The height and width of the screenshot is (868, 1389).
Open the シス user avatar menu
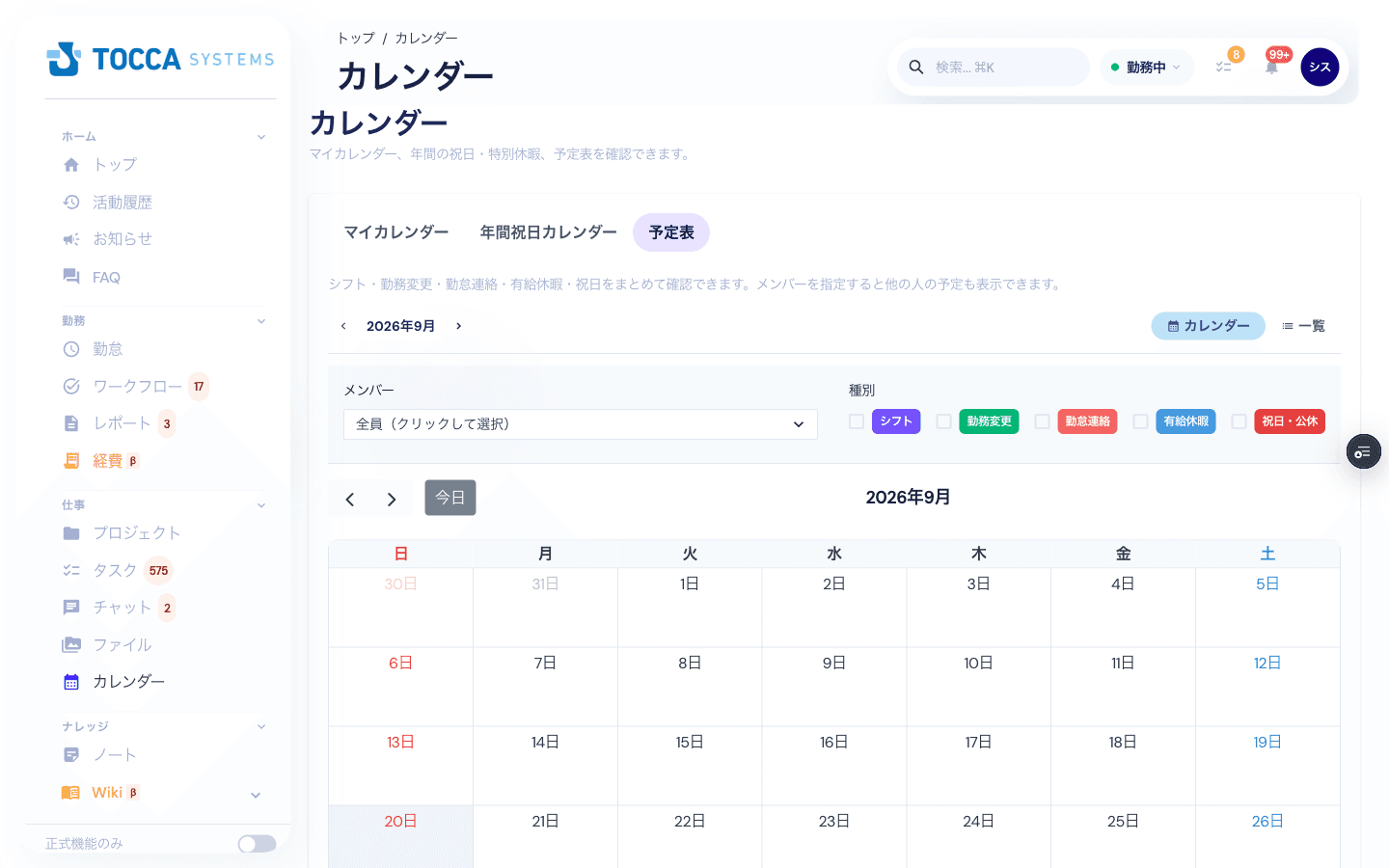pyautogui.click(x=1320, y=67)
